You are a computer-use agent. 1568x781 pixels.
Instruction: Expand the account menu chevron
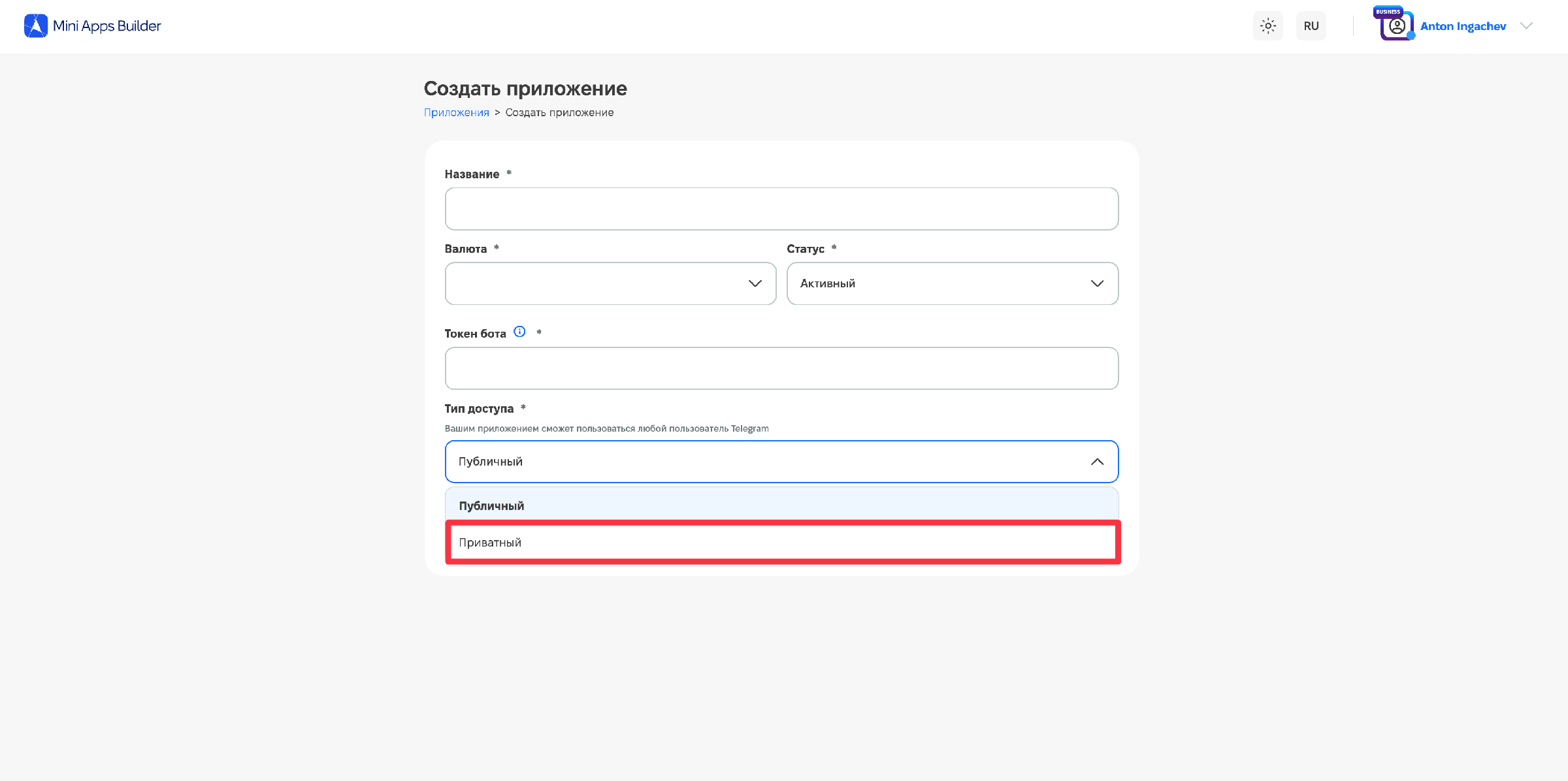click(x=1526, y=26)
